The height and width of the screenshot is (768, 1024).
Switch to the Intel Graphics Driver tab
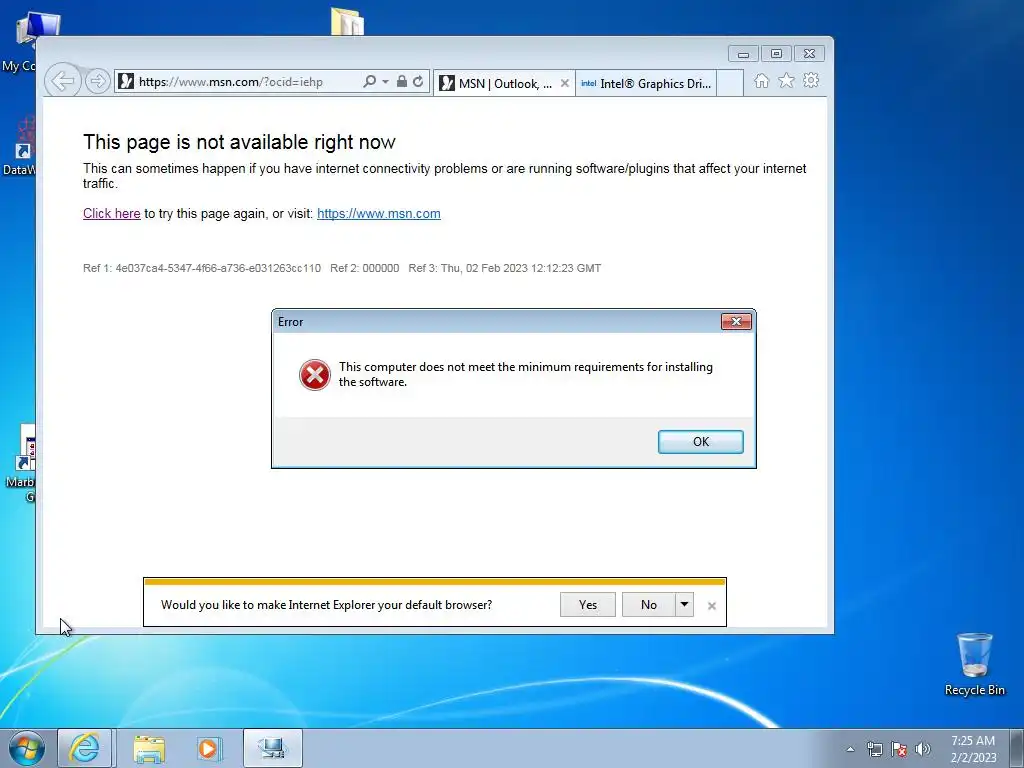646,84
